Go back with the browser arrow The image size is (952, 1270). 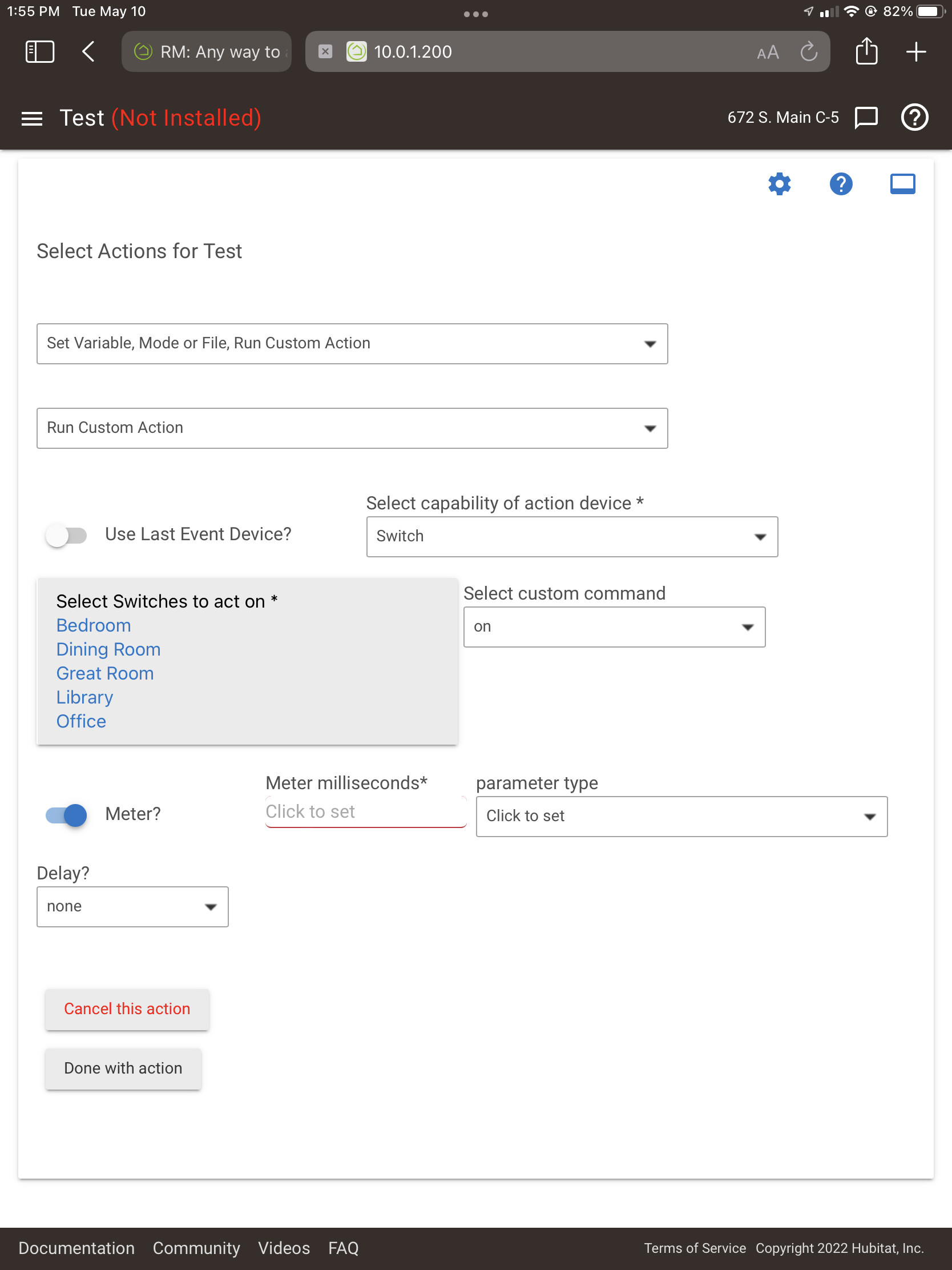[x=88, y=51]
